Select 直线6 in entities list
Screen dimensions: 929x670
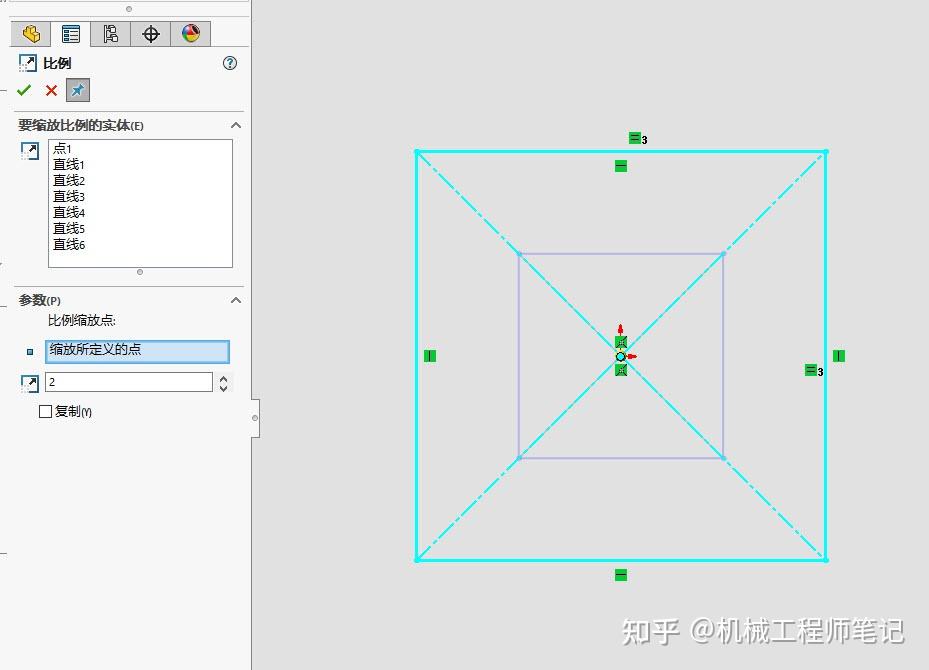tap(69, 245)
